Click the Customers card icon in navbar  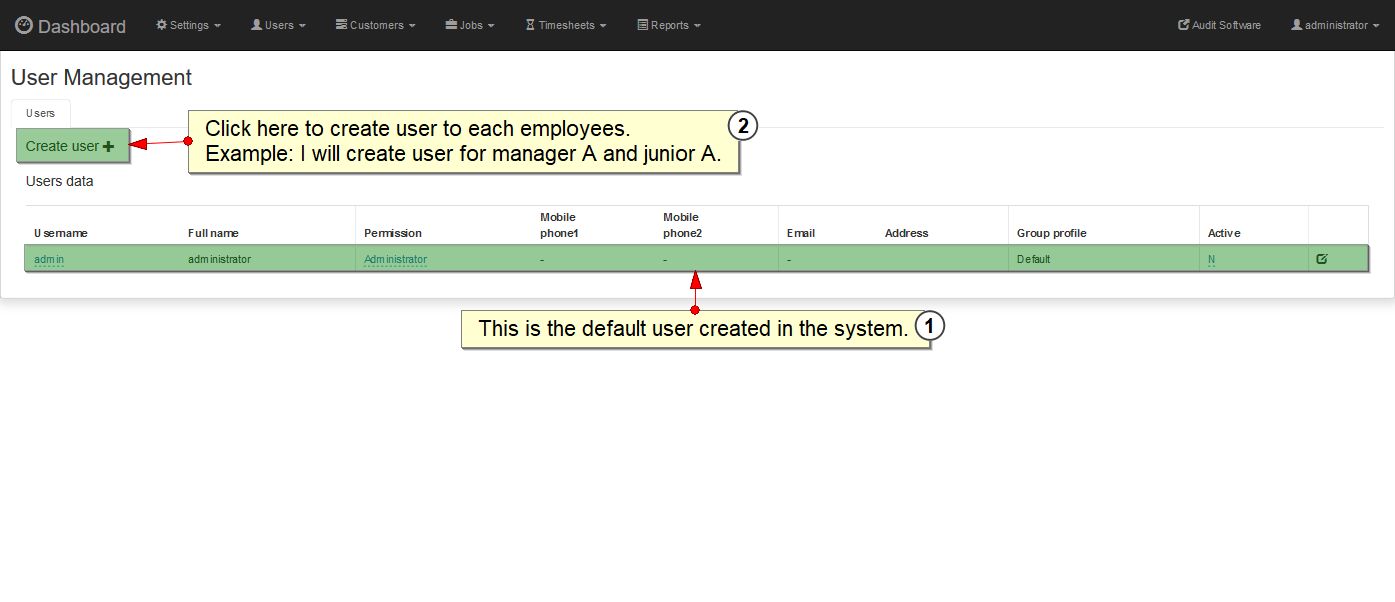341,25
